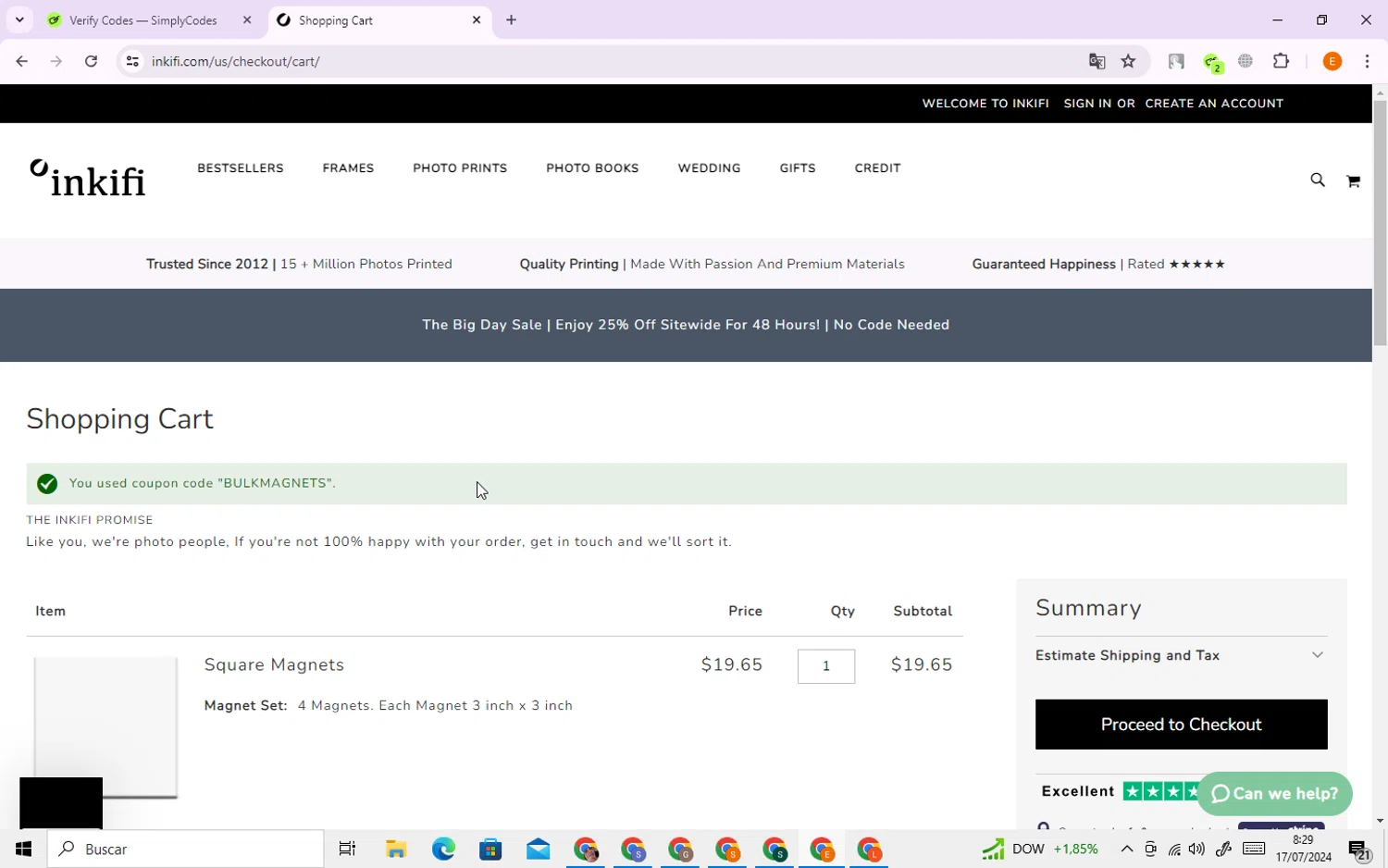Reload the inkifi cart page
This screenshot has width=1388, height=868.
click(x=91, y=61)
